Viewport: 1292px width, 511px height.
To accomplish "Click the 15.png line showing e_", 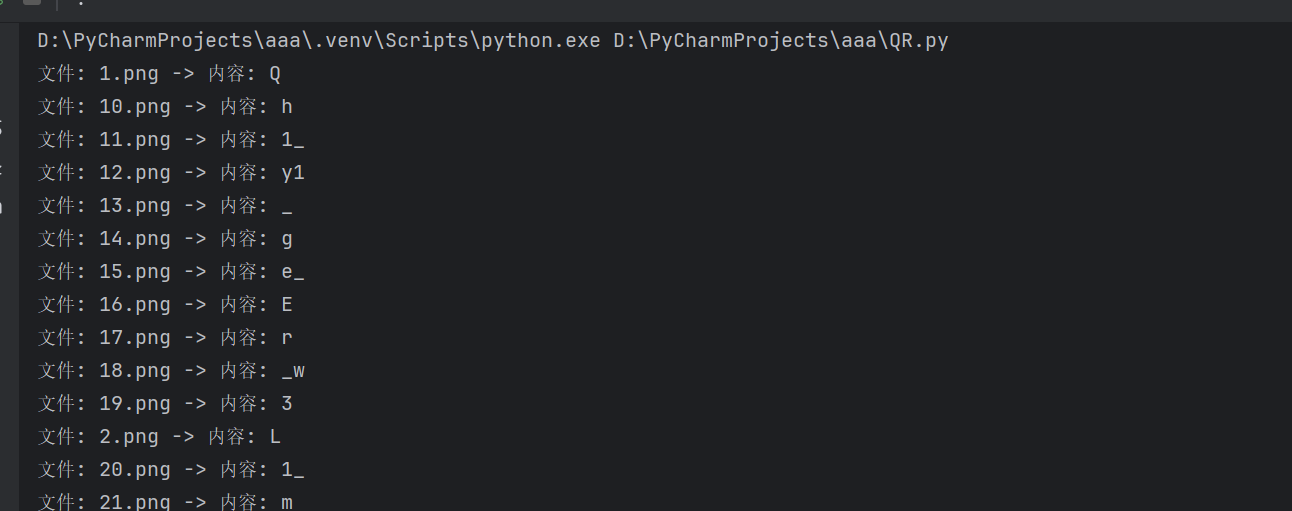I will point(171,272).
